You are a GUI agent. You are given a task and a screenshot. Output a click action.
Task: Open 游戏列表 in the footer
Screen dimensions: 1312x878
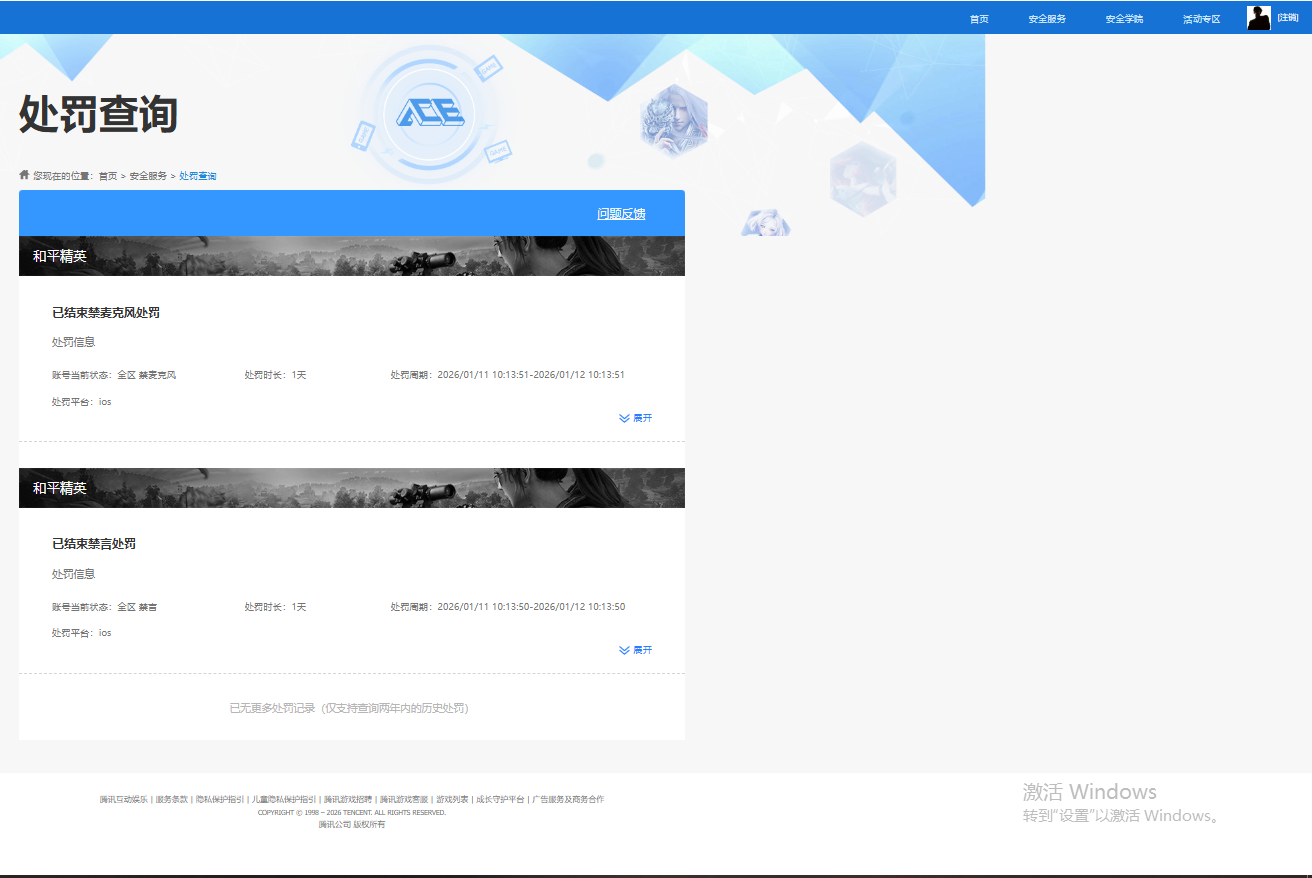[452, 800]
